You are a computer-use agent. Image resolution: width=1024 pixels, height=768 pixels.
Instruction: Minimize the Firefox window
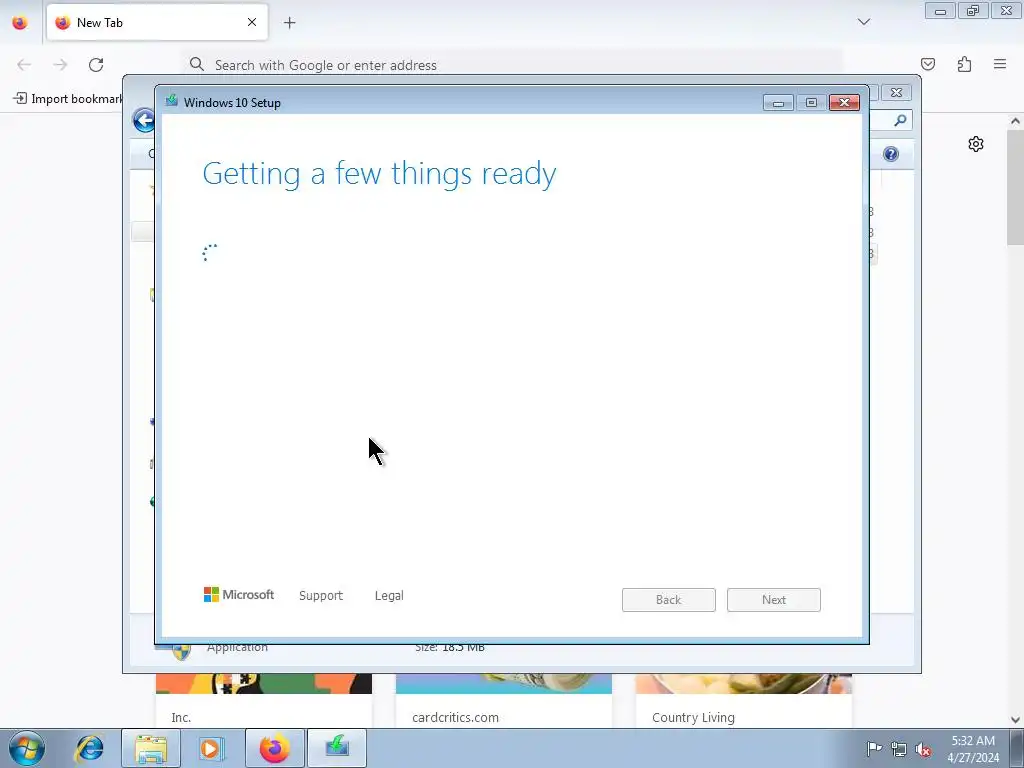click(940, 11)
